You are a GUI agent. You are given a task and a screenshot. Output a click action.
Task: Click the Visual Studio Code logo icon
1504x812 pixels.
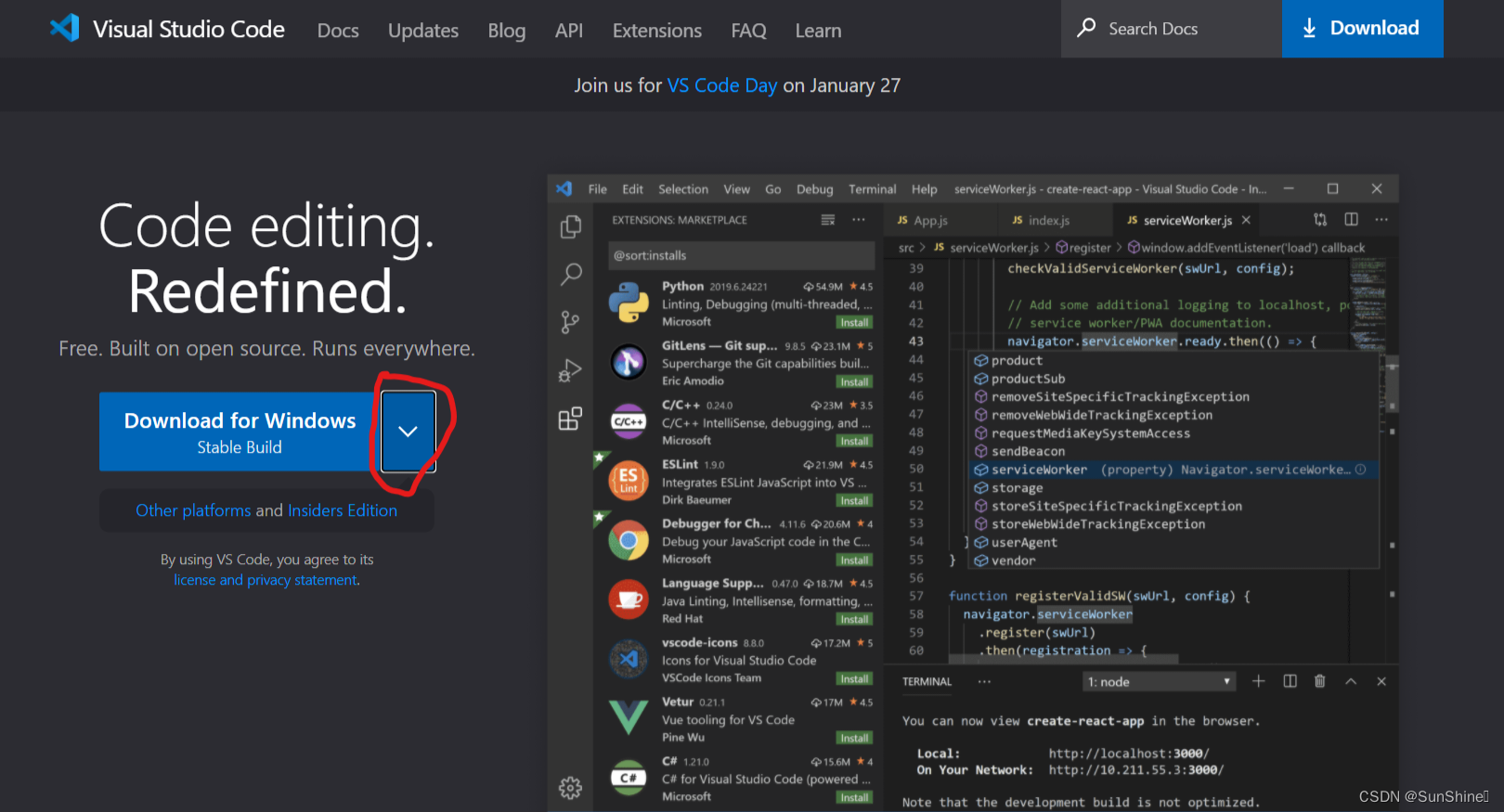pos(65,28)
